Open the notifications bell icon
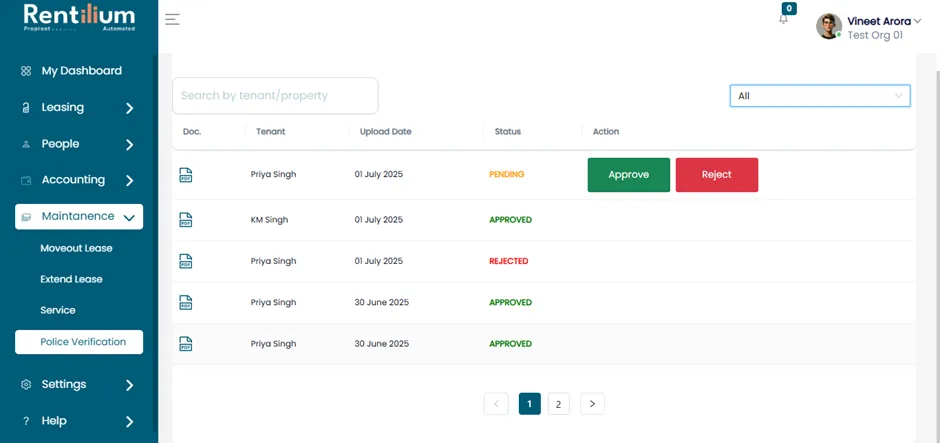This screenshot has width=940, height=443. pos(784,19)
